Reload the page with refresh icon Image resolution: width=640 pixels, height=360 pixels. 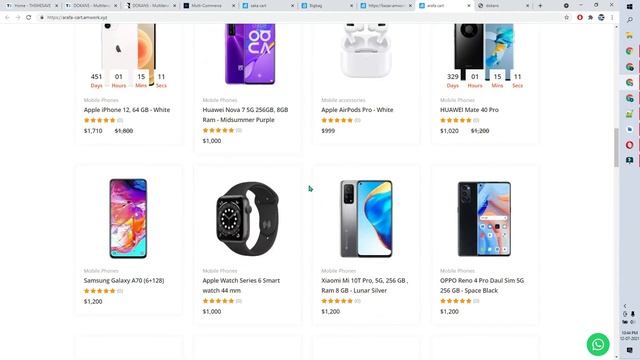pyautogui.click(x=29, y=18)
